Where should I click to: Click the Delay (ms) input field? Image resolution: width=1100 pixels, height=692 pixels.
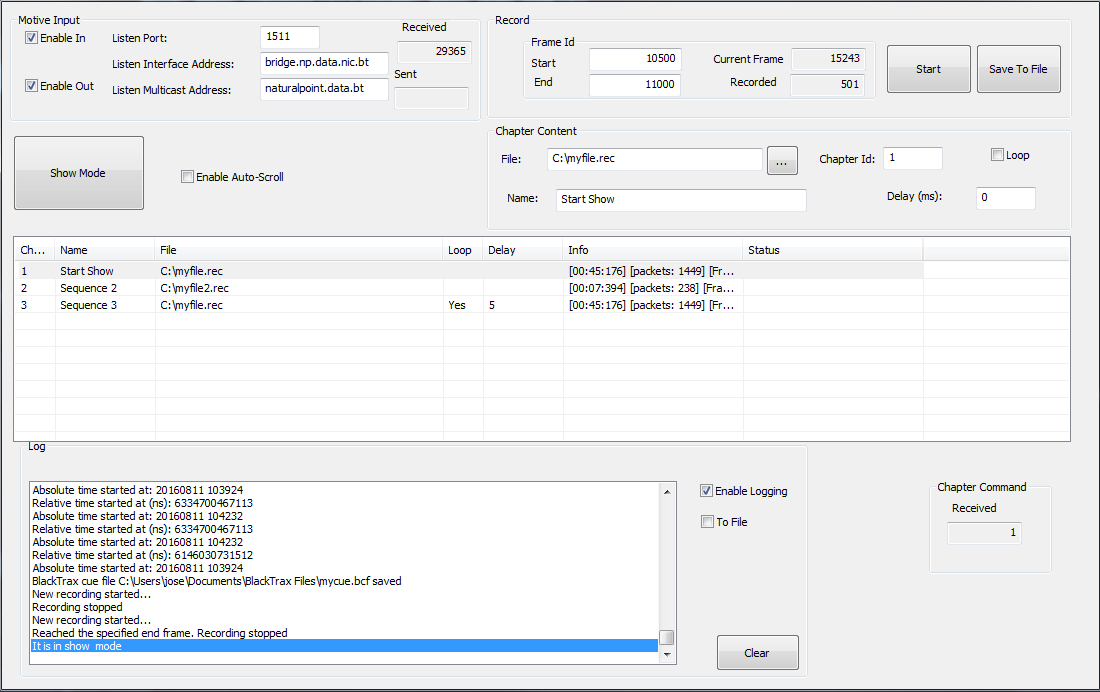(1005, 198)
